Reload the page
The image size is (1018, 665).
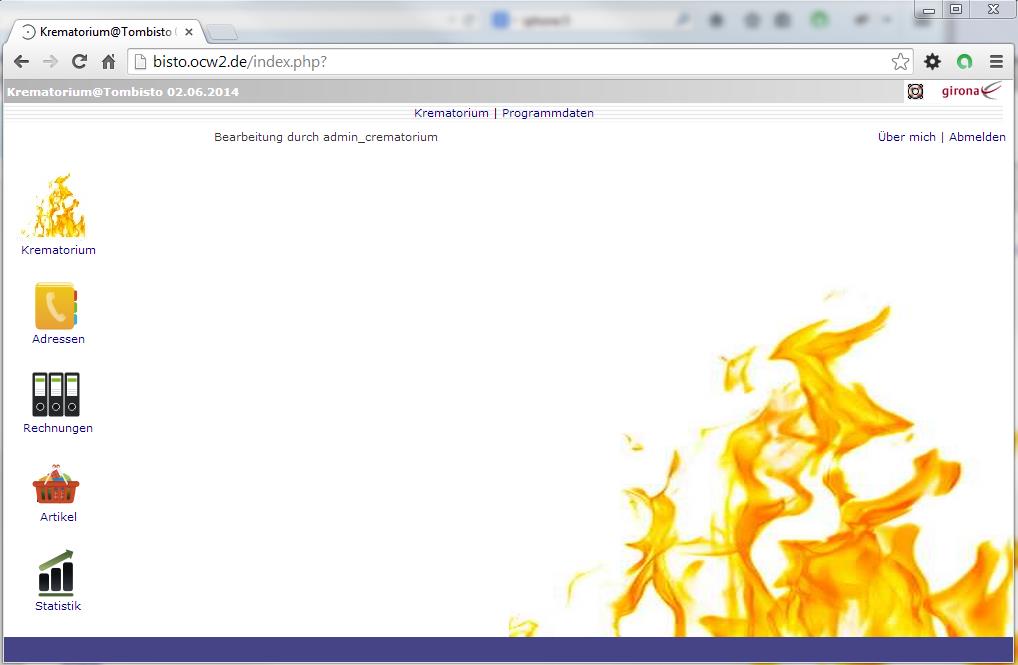coord(79,62)
